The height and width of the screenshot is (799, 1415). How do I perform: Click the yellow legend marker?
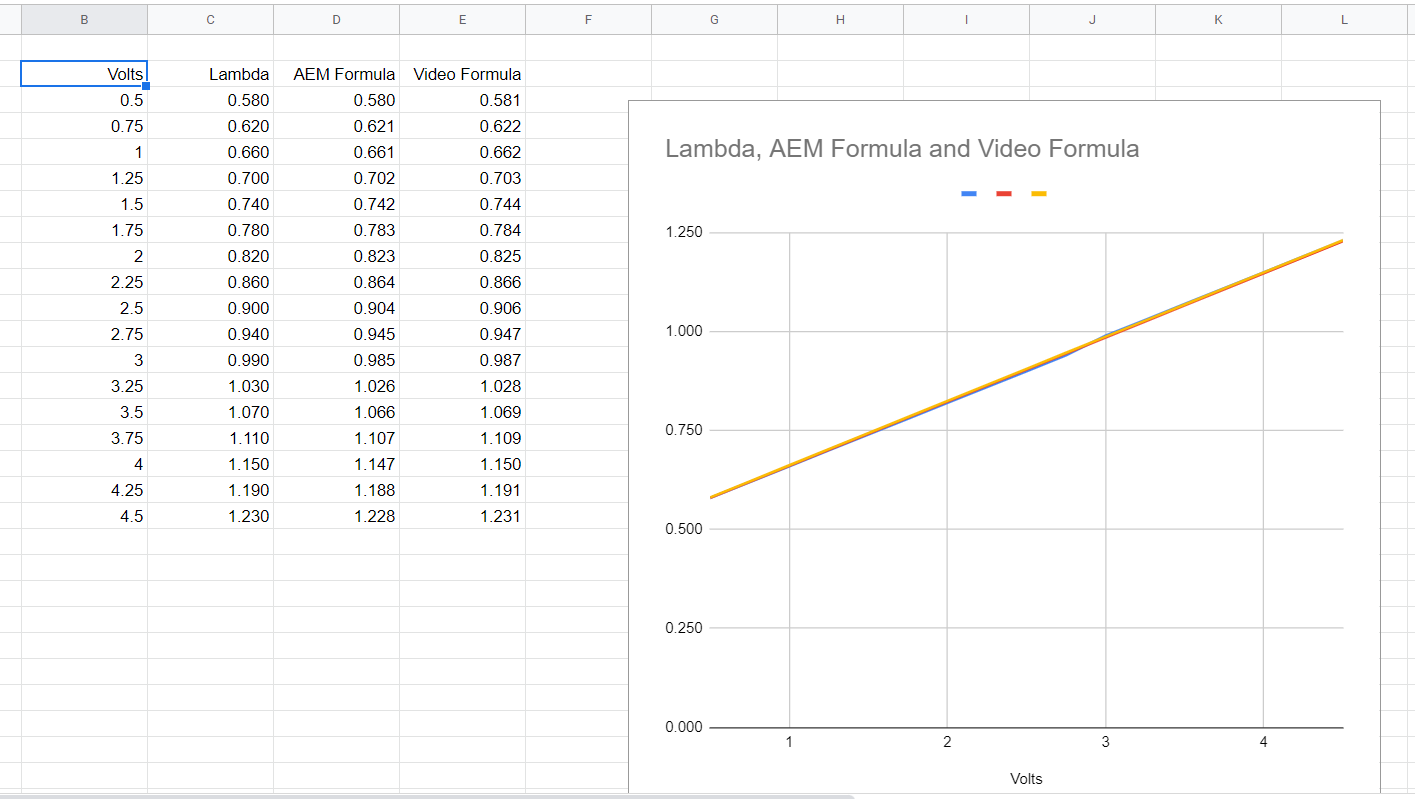1039,194
